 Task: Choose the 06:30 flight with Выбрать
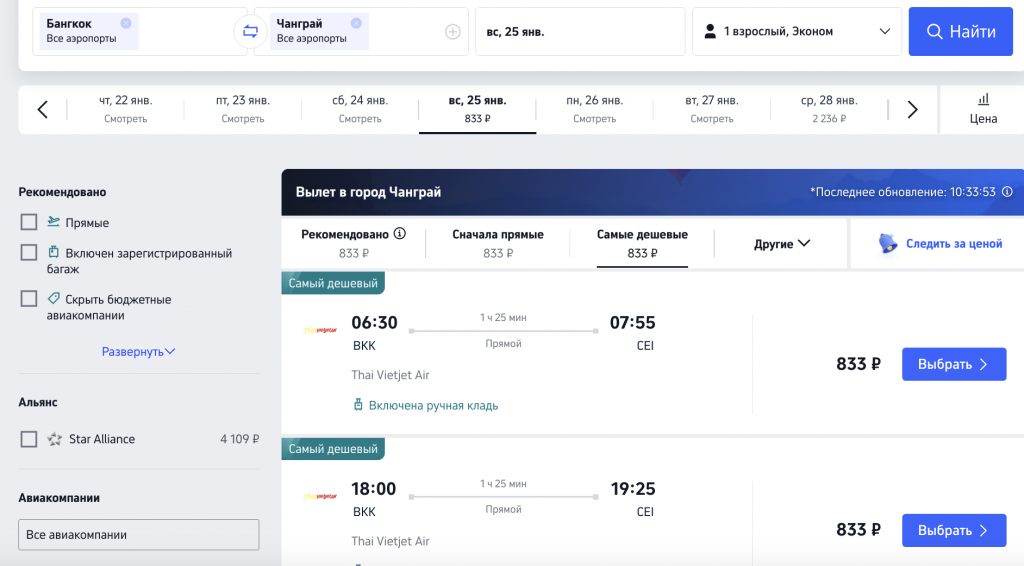point(954,364)
